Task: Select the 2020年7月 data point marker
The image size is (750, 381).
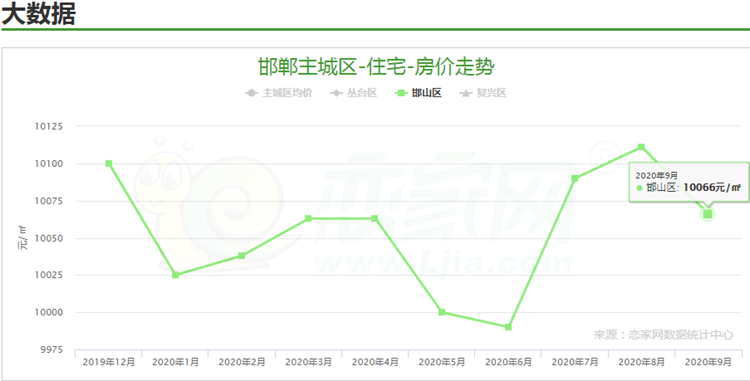Action: coord(575,178)
